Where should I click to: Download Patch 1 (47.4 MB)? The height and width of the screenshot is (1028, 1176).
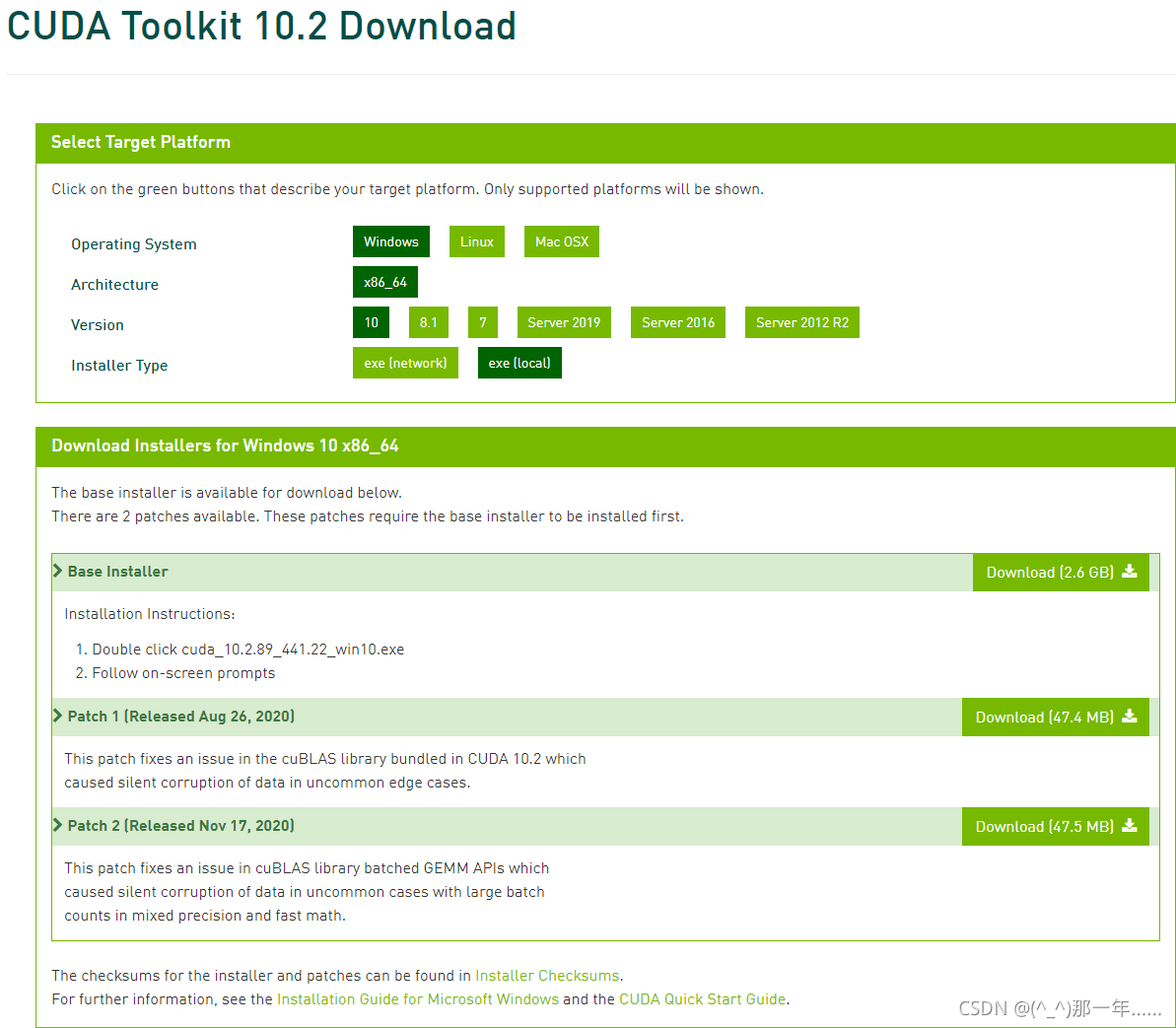(x=1056, y=717)
